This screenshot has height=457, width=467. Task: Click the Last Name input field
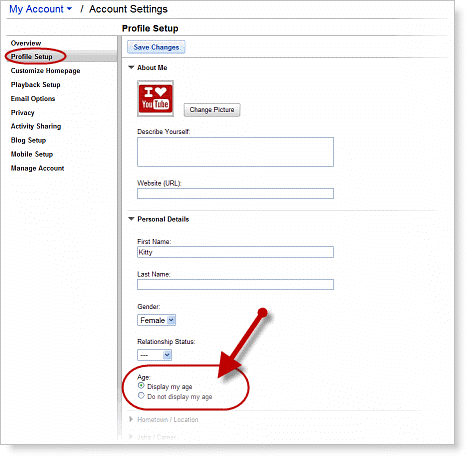235,285
